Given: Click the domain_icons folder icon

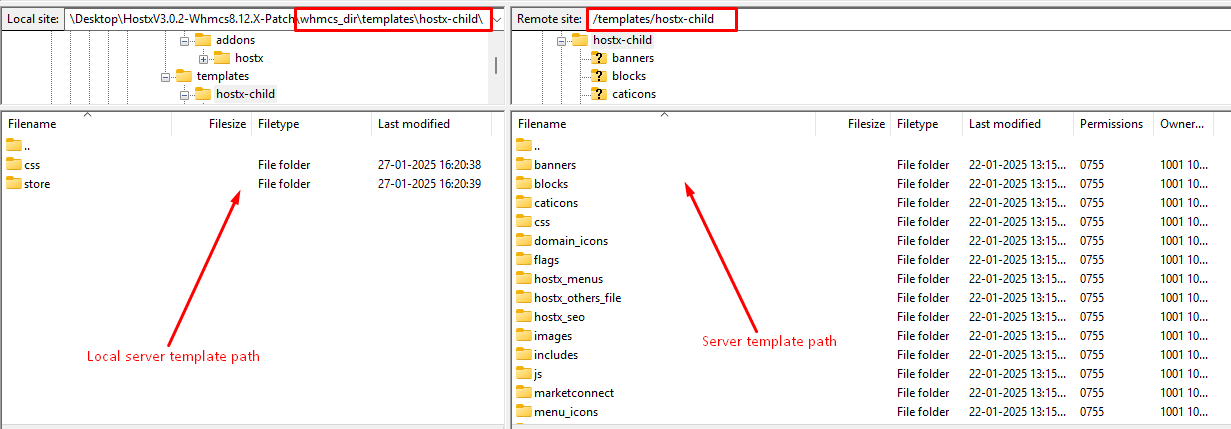Looking at the screenshot, I should (x=525, y=241).
